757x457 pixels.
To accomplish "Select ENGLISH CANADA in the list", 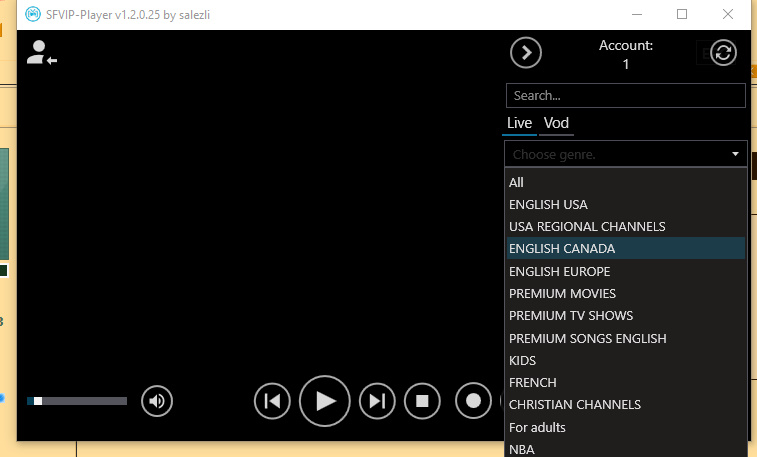I will pyautogui.click(x=626, y=249).
